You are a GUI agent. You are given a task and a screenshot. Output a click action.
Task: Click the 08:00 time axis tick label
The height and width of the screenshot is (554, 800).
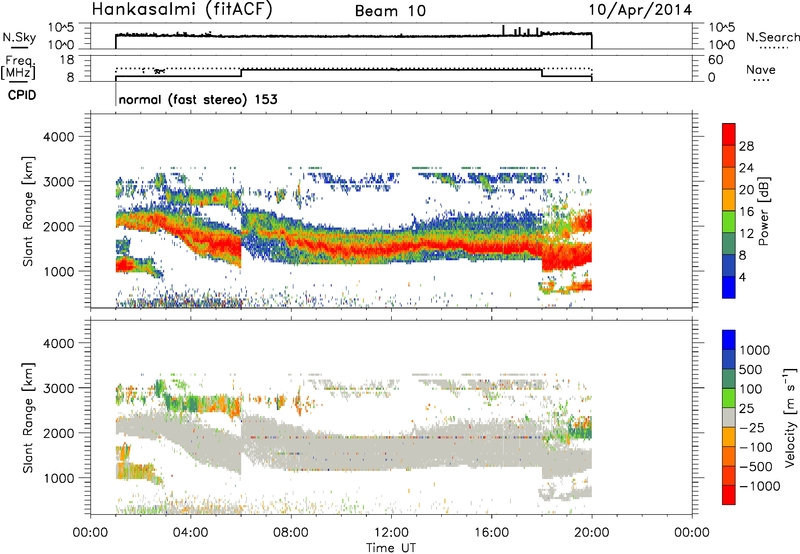tap(291, 533)
